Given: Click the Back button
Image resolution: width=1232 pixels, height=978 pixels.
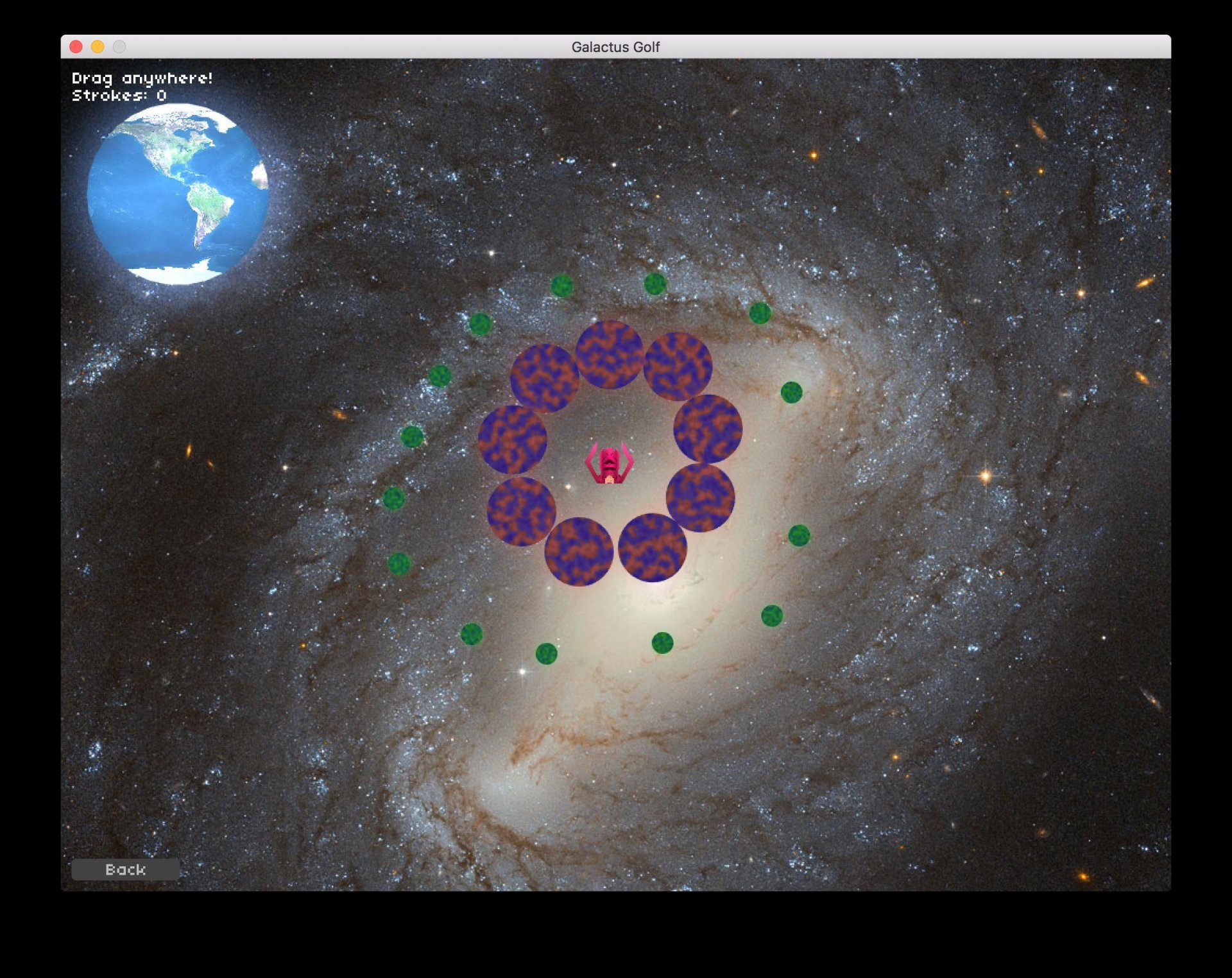Looking at the screenshot, I should click(x=125, y=869).
